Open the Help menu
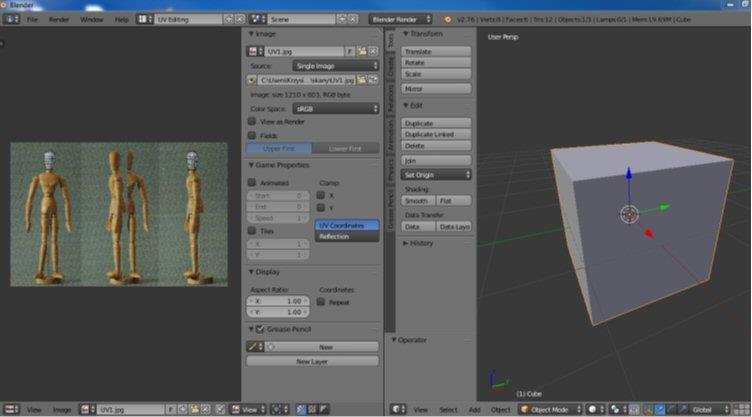The image size is (752, 417). [x=121, y=20]
